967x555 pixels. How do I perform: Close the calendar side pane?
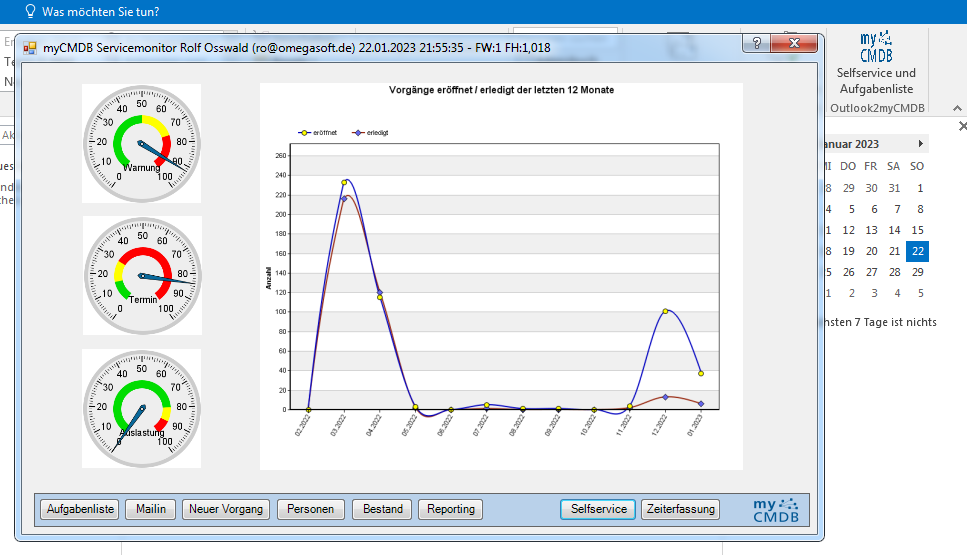pyautogui.click(x=962, y=126)
